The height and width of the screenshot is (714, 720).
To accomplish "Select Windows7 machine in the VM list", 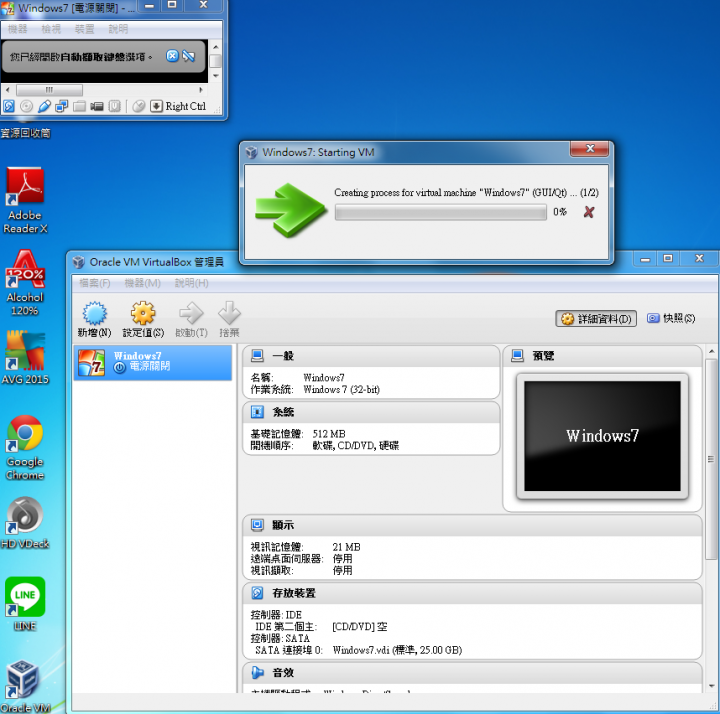I will coord(153,362).
